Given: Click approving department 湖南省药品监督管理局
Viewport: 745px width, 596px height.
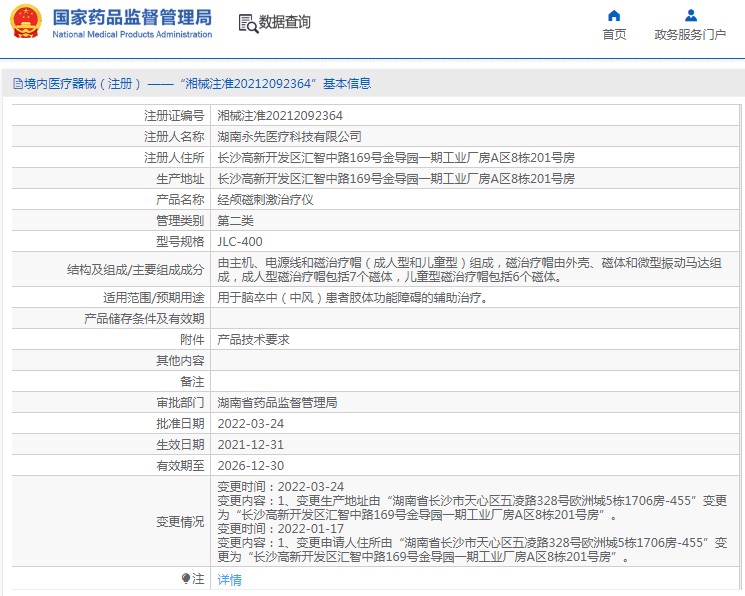Looking at the screenshot, I should click(277, 403).
